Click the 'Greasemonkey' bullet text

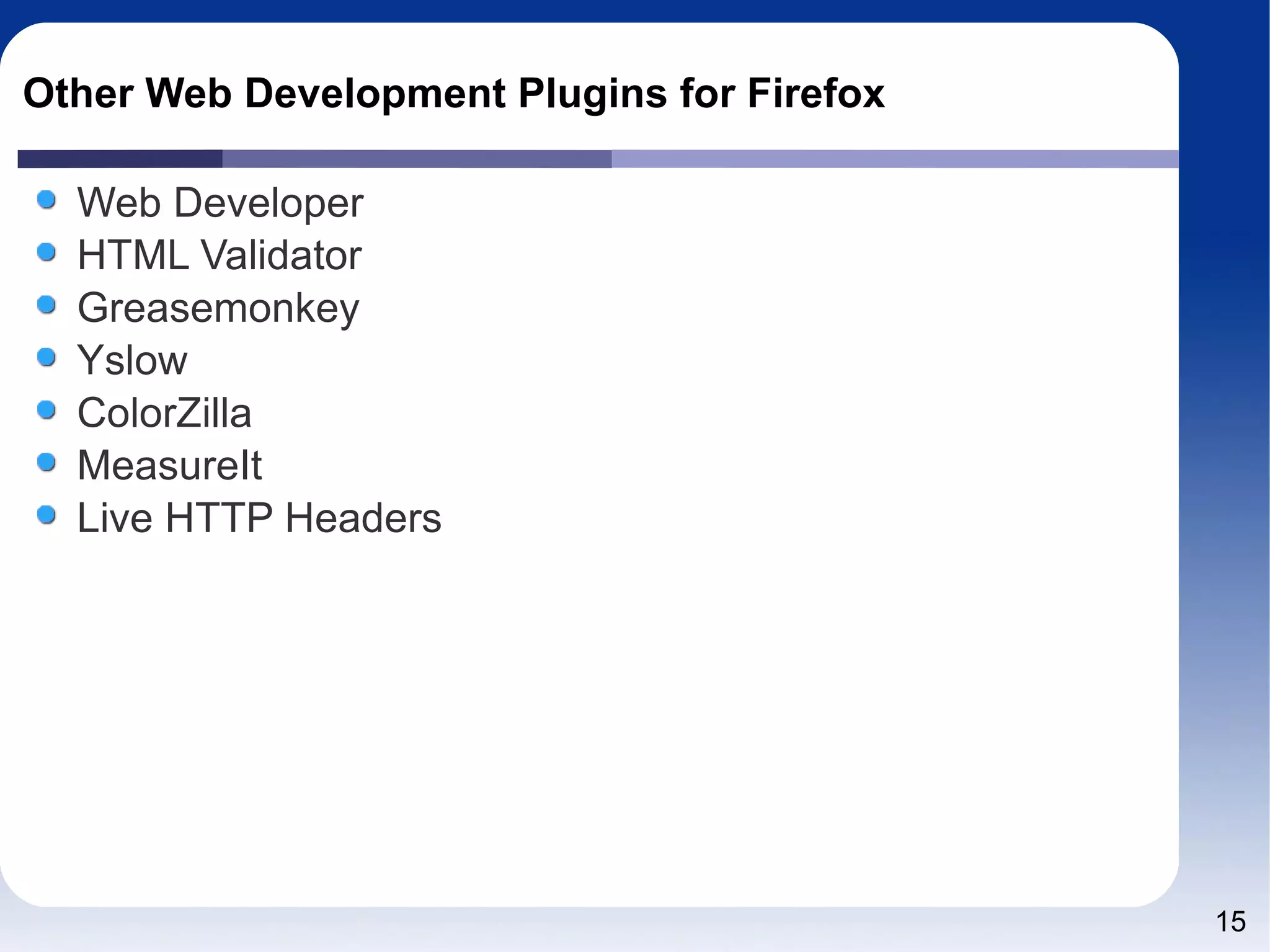218,308
